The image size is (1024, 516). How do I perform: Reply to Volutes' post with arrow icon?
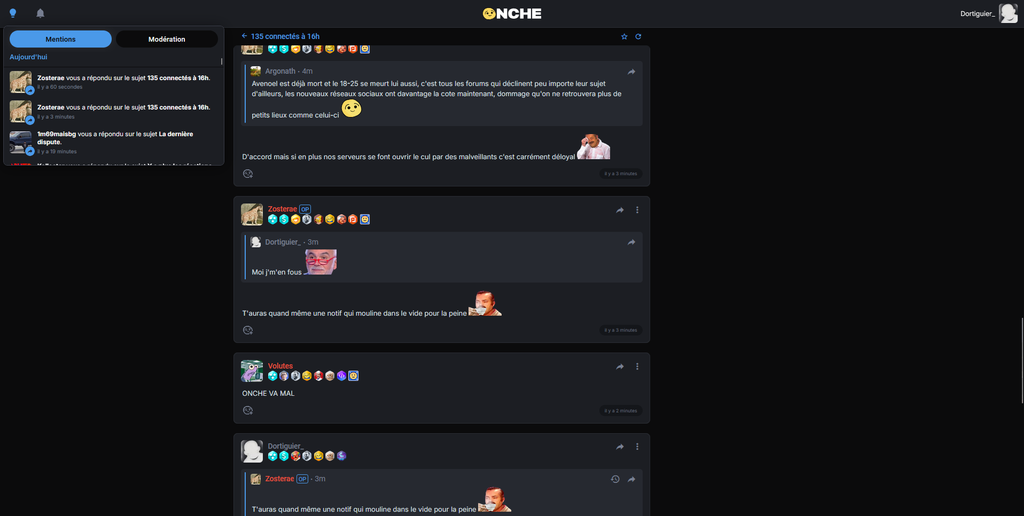coord(620,367)
